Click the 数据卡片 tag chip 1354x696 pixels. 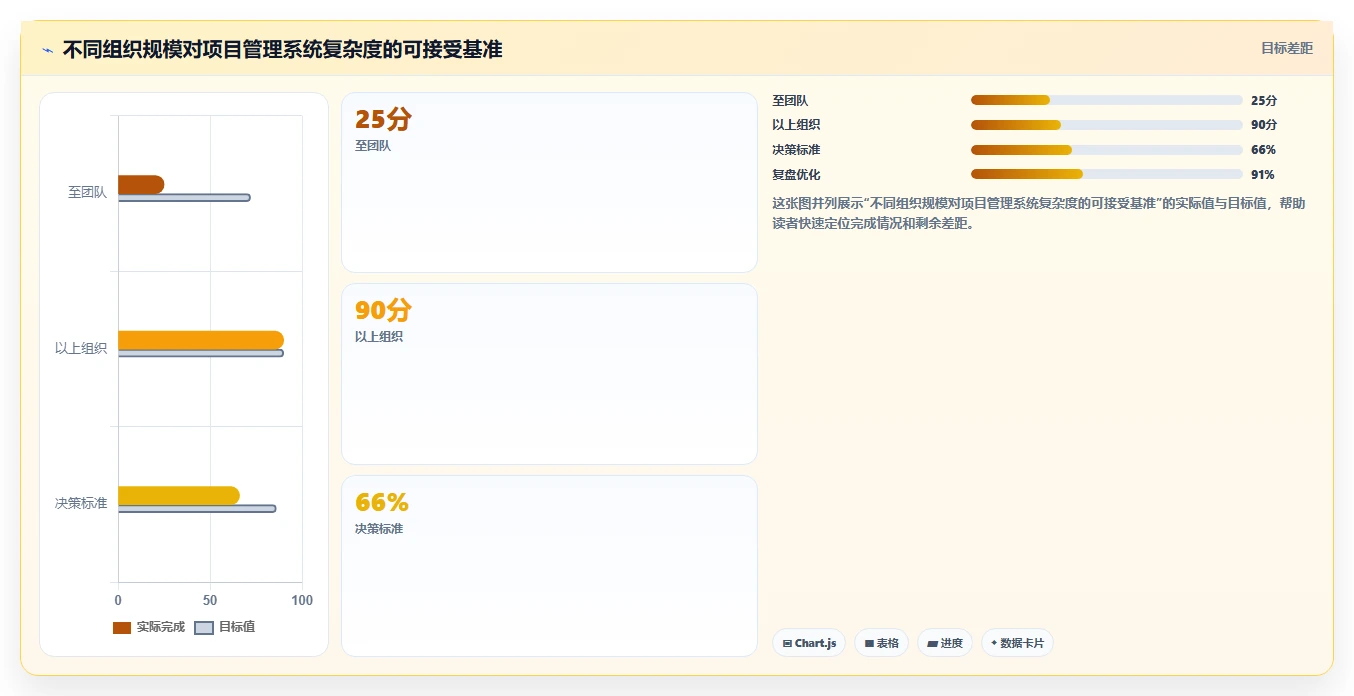click(1017, 643)
